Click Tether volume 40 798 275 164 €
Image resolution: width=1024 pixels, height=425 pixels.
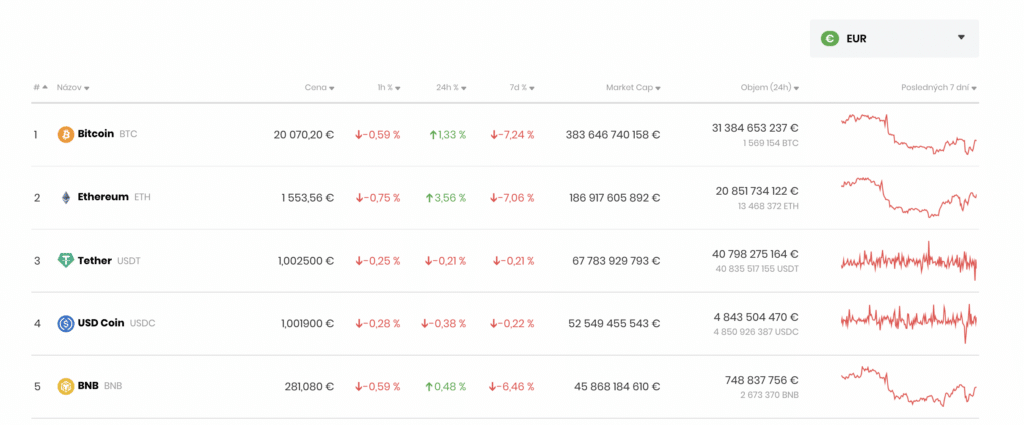click(x=755, y=253)
